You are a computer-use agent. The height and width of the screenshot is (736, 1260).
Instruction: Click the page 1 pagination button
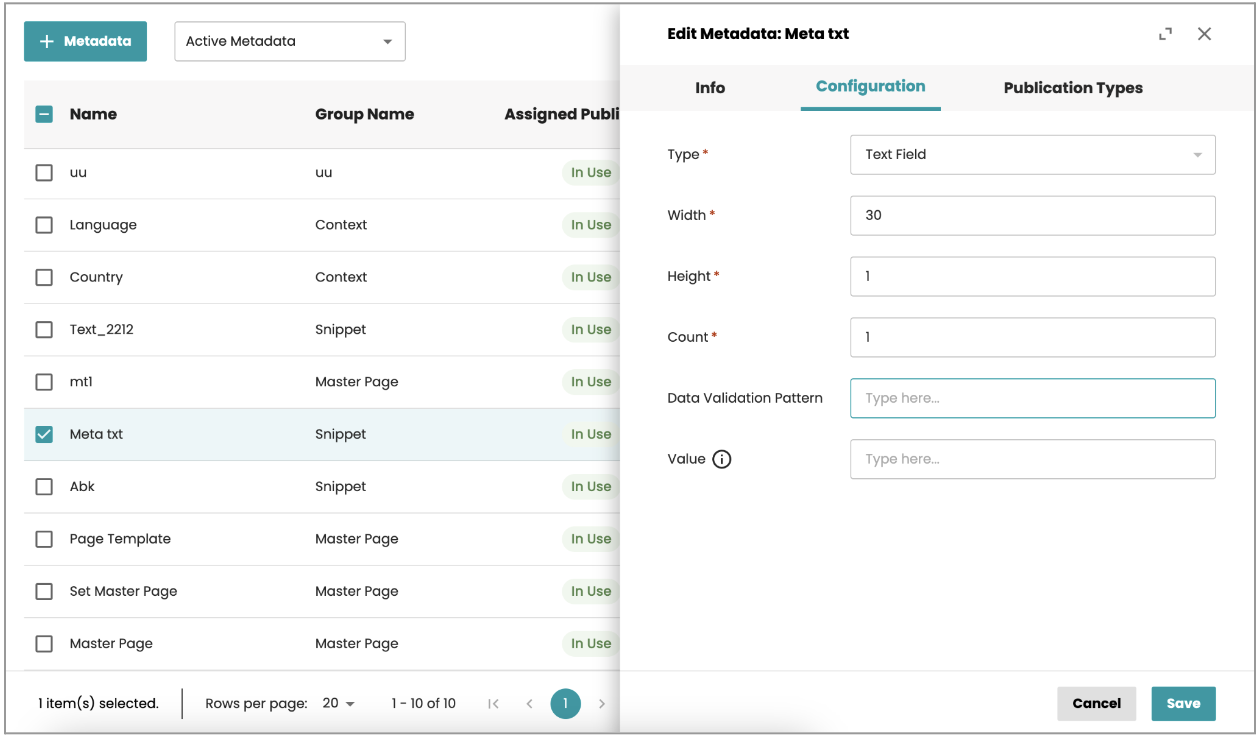tap(565, 704)
